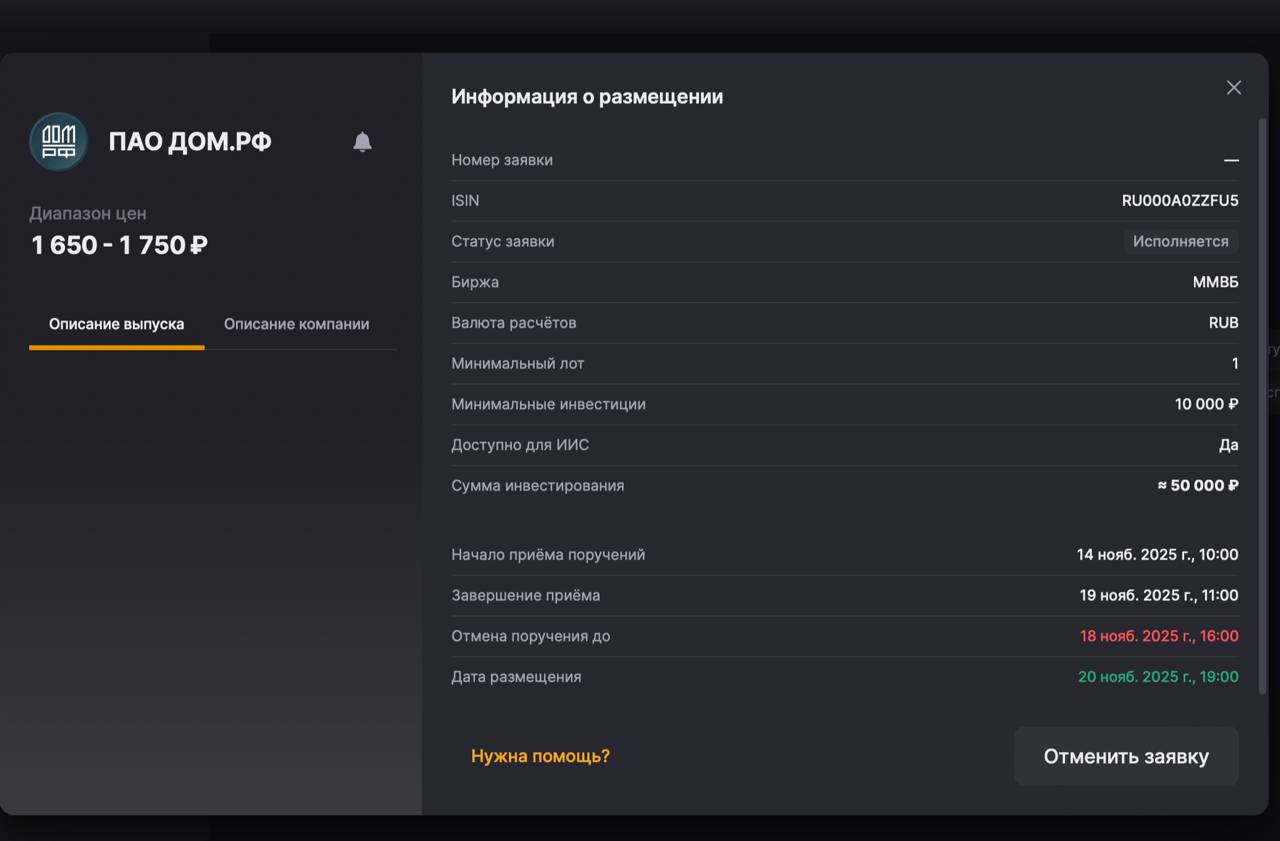Screen dimensions: 1280x841
Task: Click the Исполняется status badge
Action: click(x=1180, y=241)
